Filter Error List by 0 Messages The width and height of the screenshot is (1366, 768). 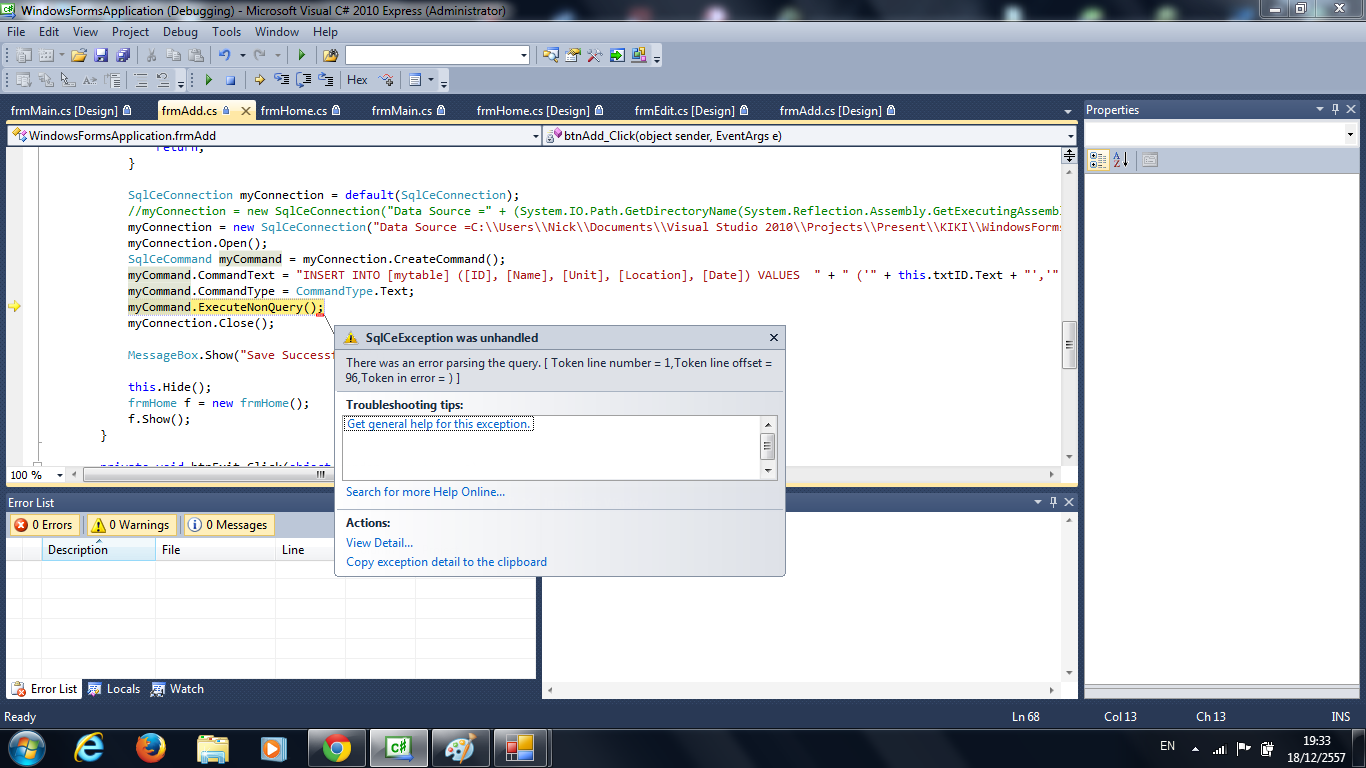click(228, 525)
